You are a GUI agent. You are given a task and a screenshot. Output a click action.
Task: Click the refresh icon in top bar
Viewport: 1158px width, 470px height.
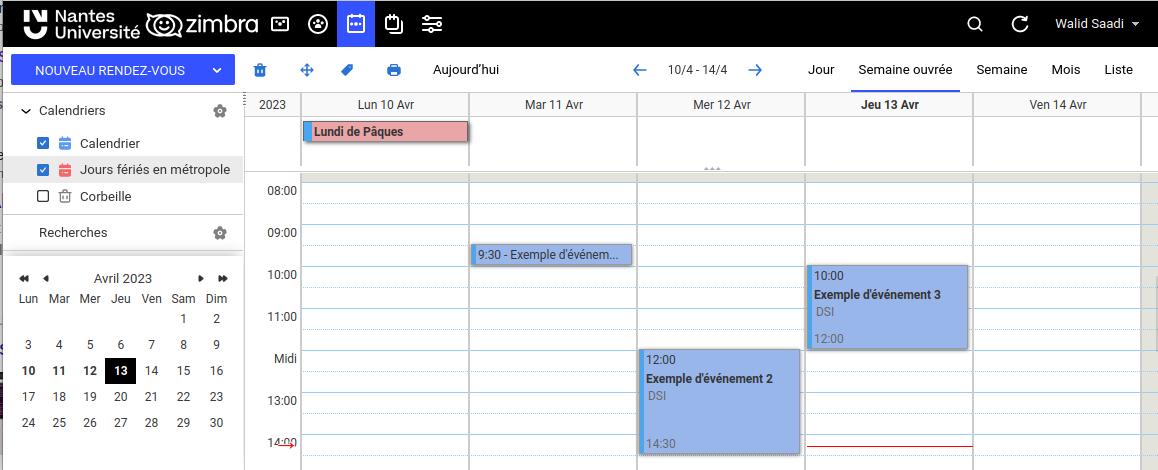(x=1020, y=24)
